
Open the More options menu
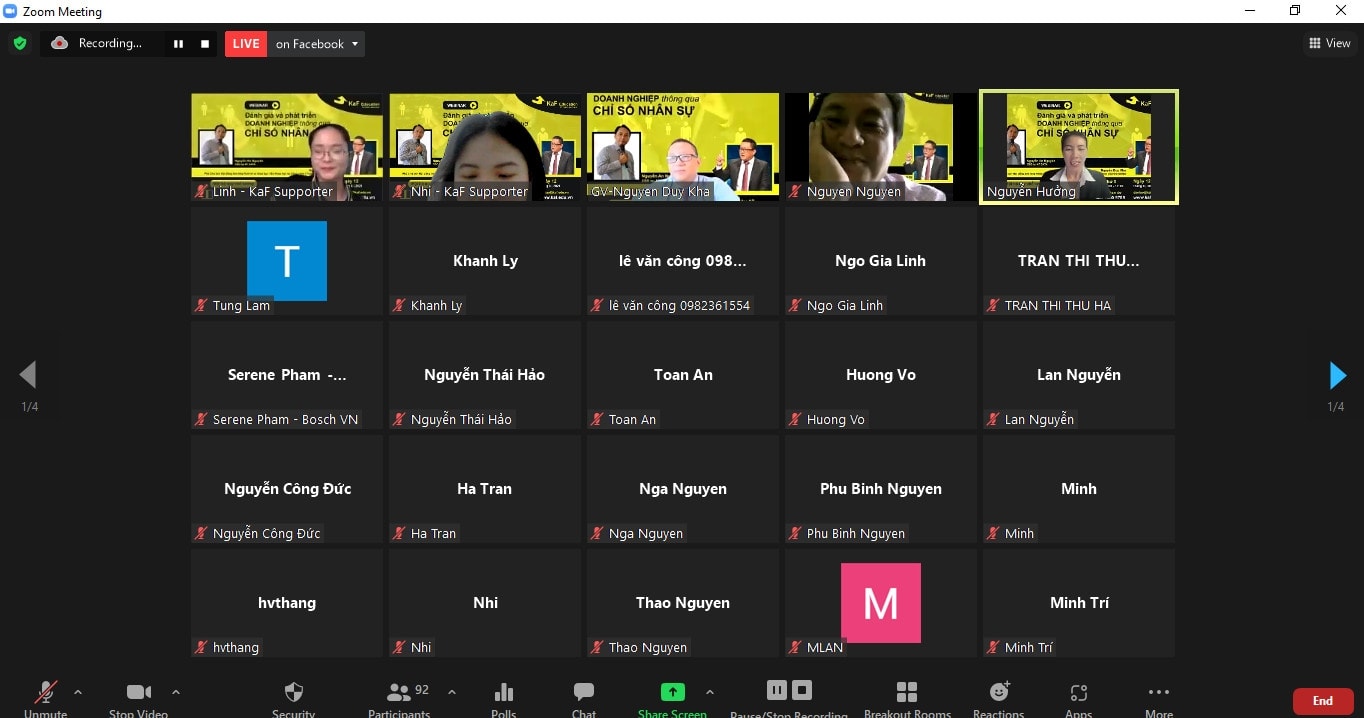click(1159, 698)
